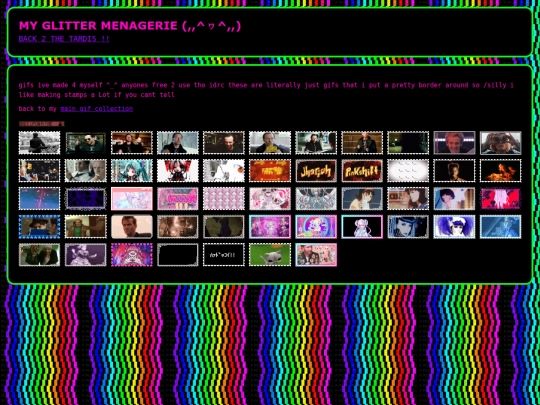Click the 'gifs ive made 4 myself' paragraph
Screen dimensions: 540x405
[266, 90]
